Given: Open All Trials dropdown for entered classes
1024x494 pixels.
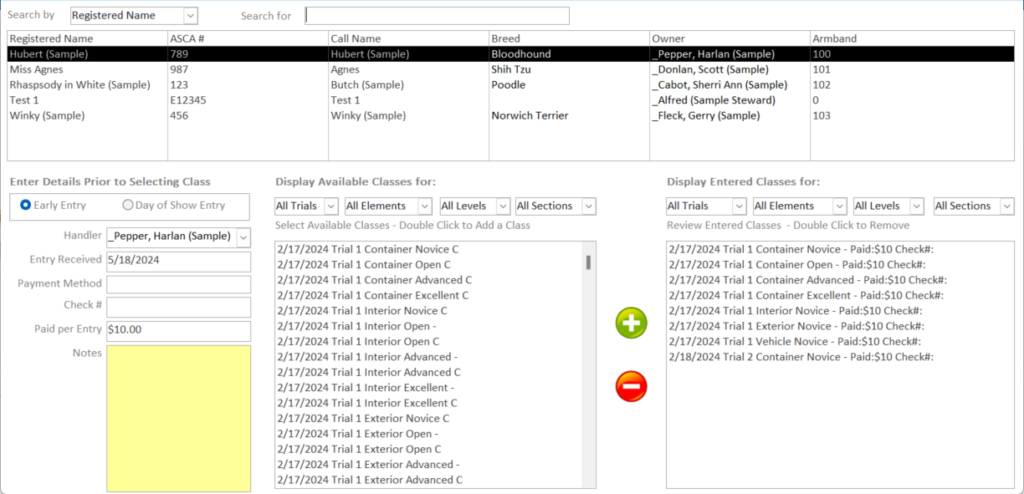Looking at the screenshot, I should (x=739, y=206).
